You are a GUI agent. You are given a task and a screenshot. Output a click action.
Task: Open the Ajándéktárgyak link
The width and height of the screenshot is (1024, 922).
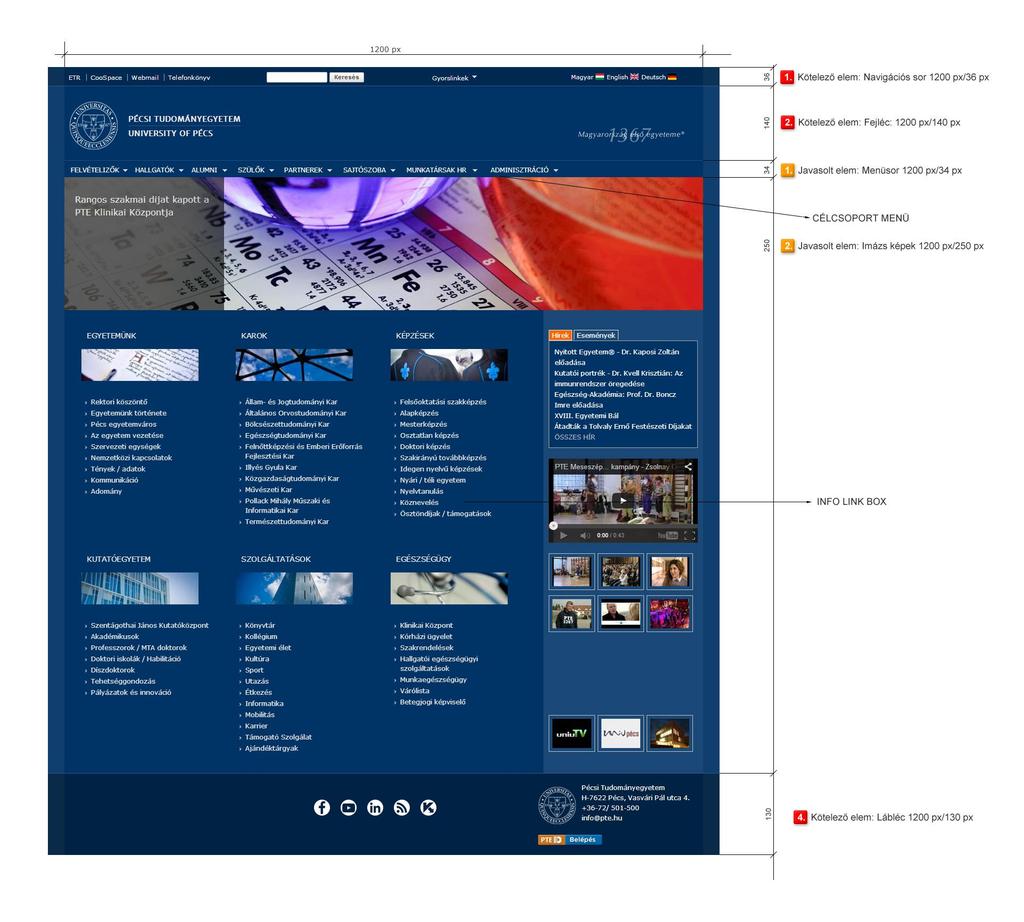coord(272,748)
